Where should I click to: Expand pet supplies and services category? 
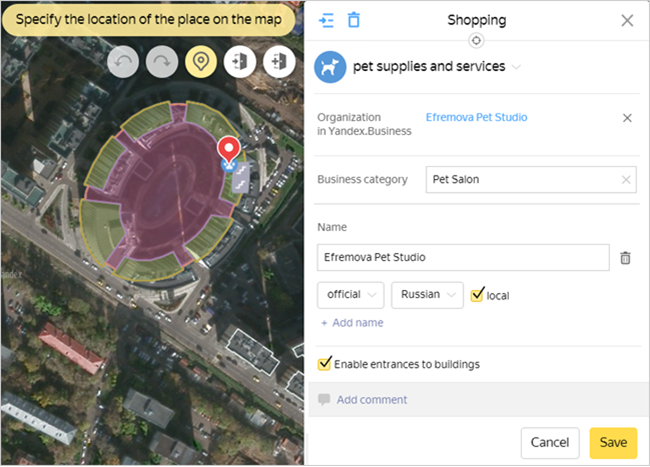pyautogui.click(x=516, y=67)
